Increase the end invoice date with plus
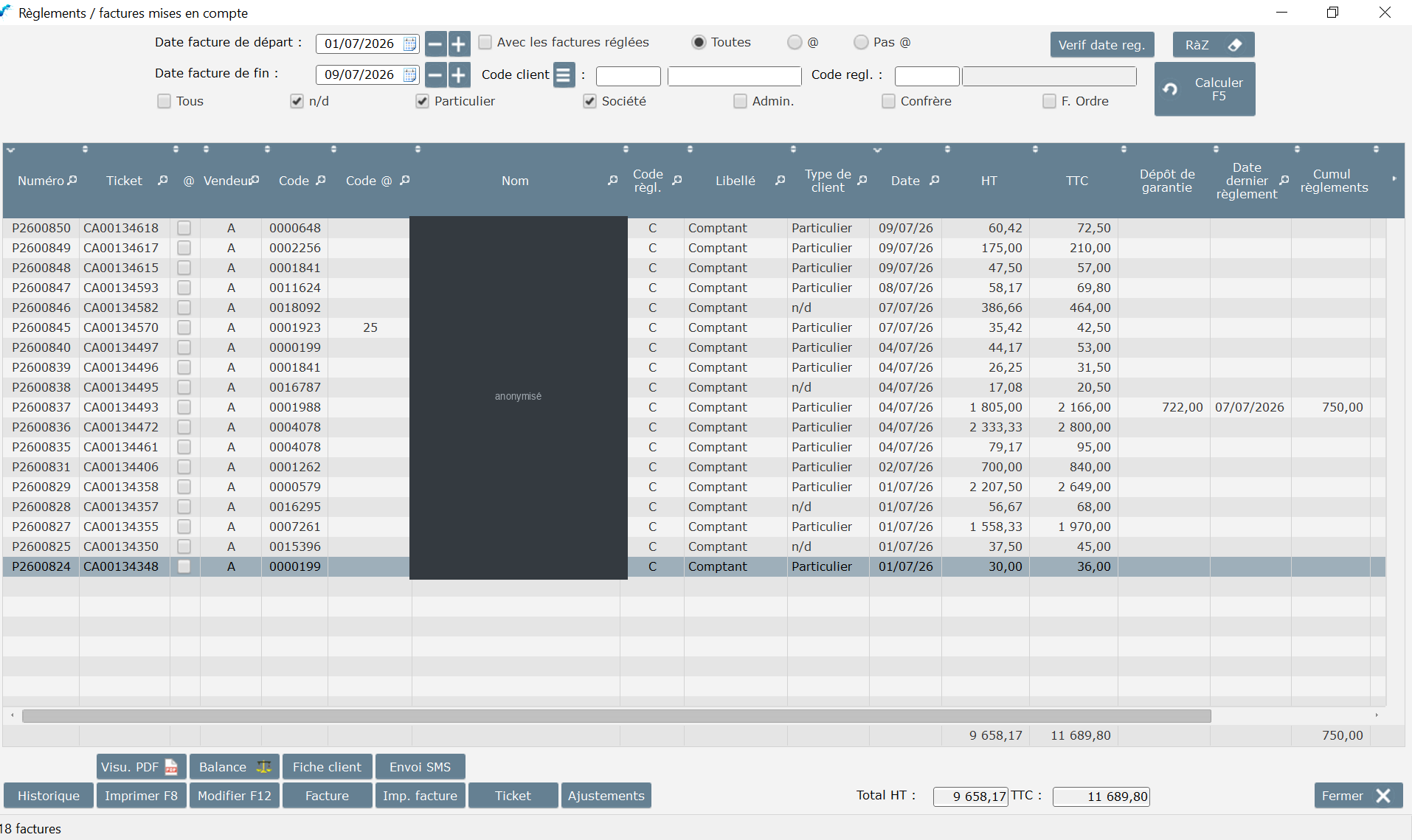The image size is (1412, 840). 459,74
